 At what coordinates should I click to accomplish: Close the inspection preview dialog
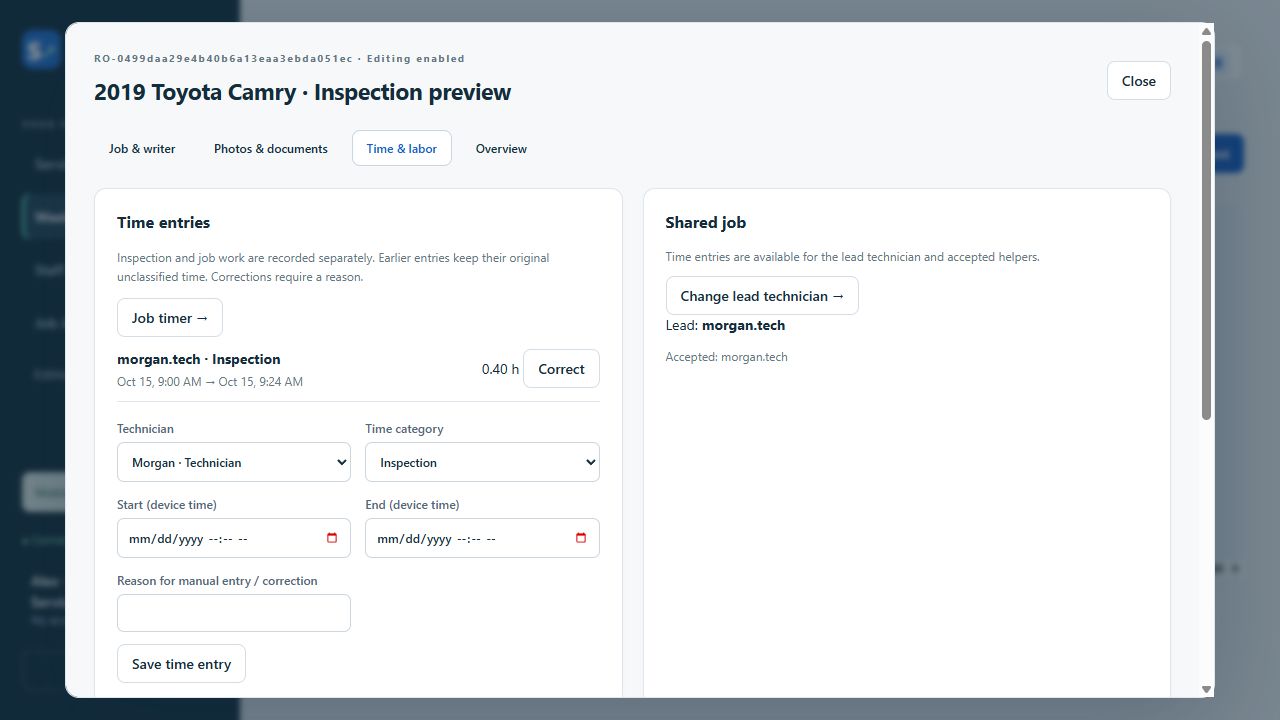(1139, 81)
